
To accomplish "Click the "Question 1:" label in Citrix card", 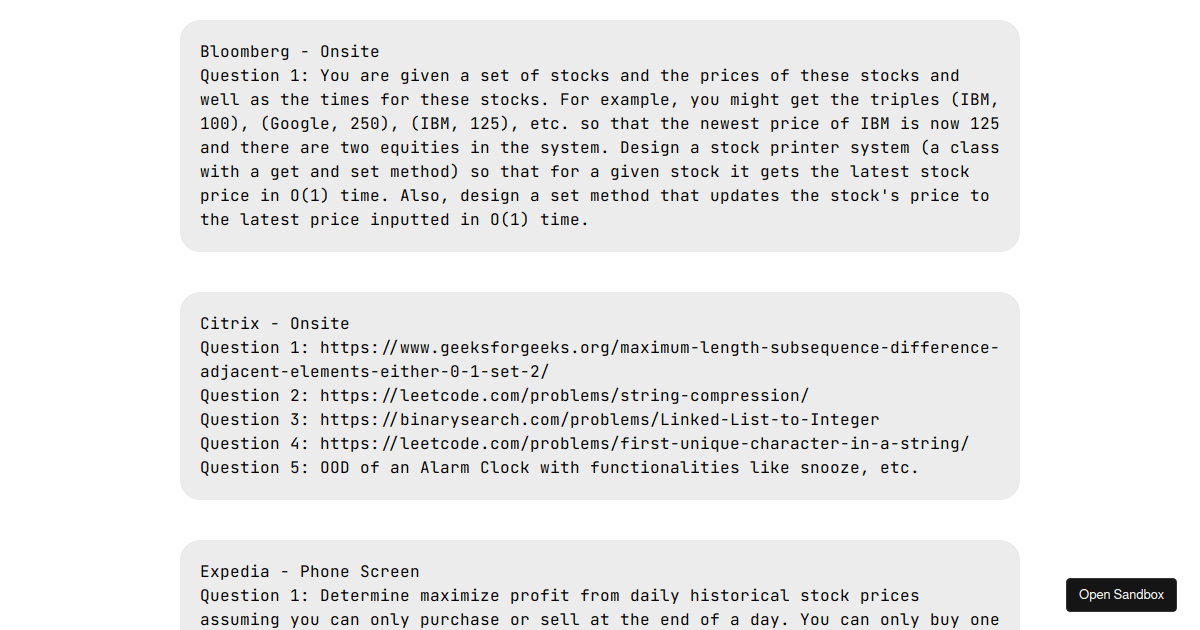I will [254, 348].
